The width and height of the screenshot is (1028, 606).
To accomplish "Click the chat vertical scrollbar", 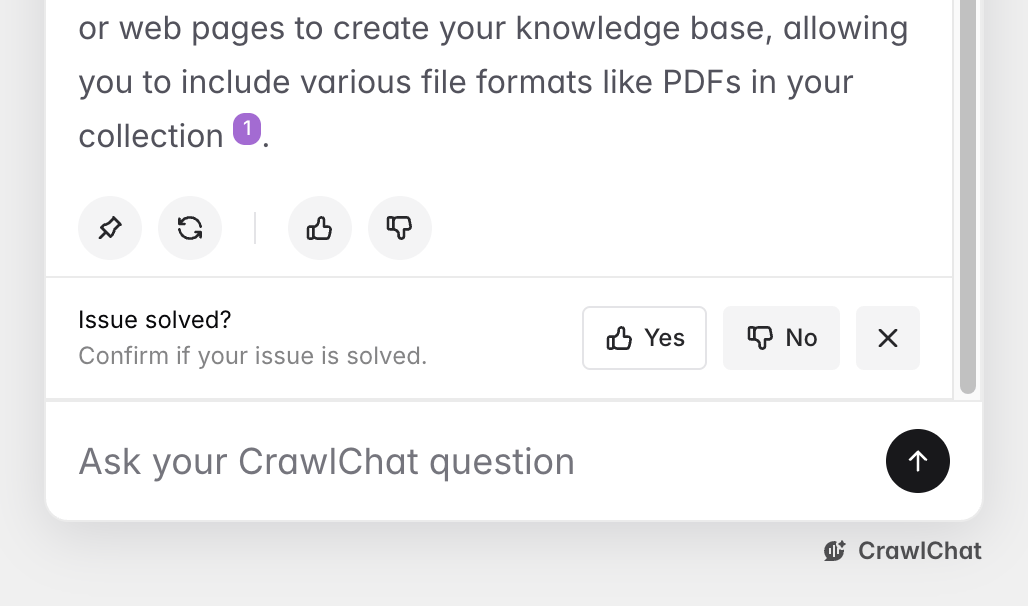I will (x=967, y=200).
